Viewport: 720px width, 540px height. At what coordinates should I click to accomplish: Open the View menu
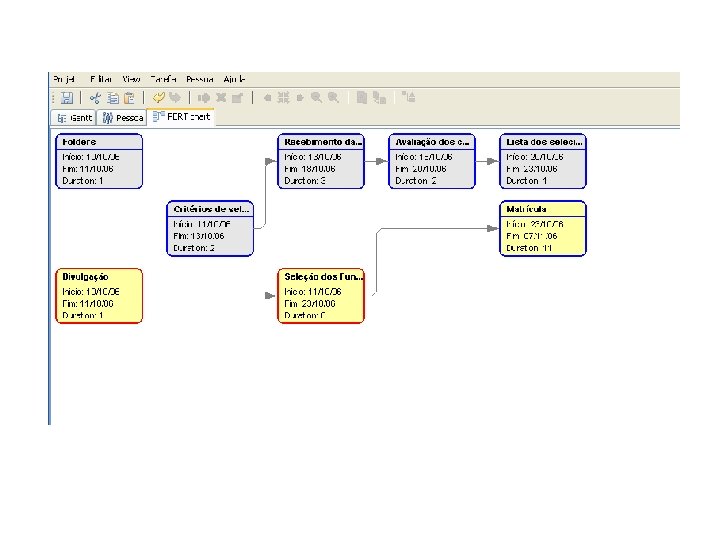click(x=131, y=79)
